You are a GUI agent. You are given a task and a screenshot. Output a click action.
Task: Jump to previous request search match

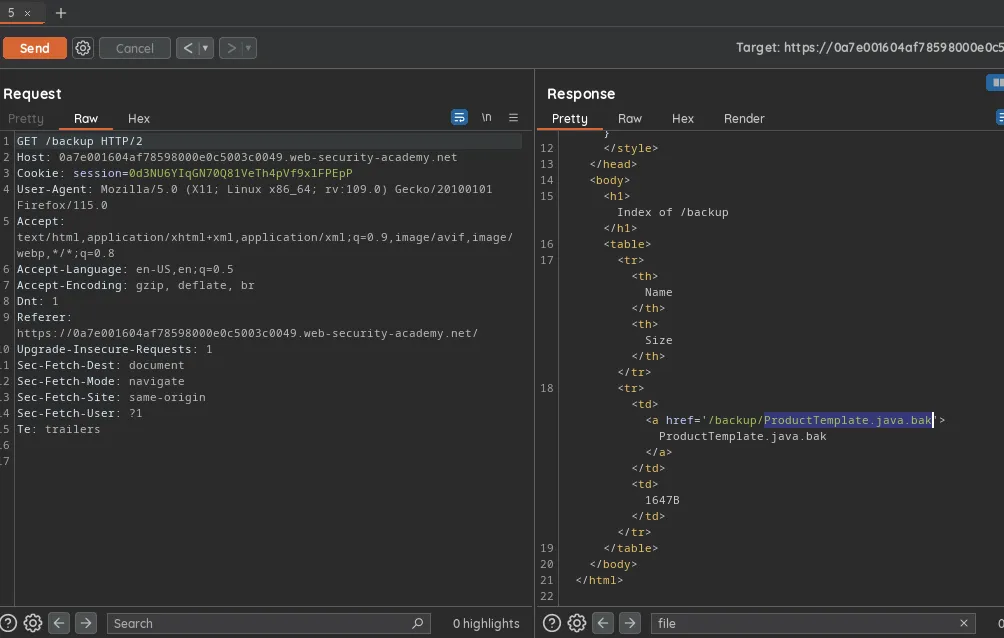pyautogui.click(x=59, y=623)
